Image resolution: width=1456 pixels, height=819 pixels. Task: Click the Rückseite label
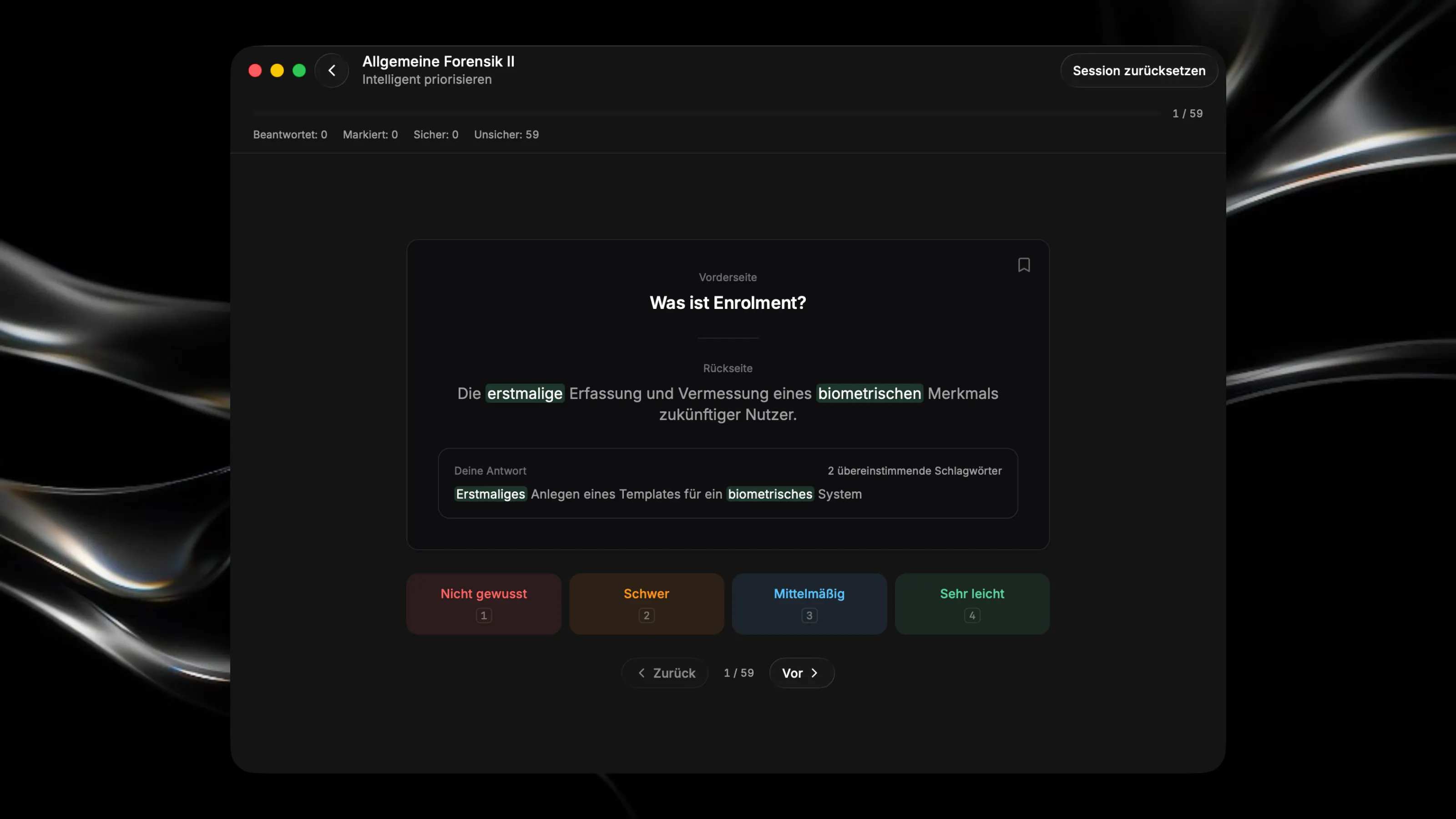point(728,369)
